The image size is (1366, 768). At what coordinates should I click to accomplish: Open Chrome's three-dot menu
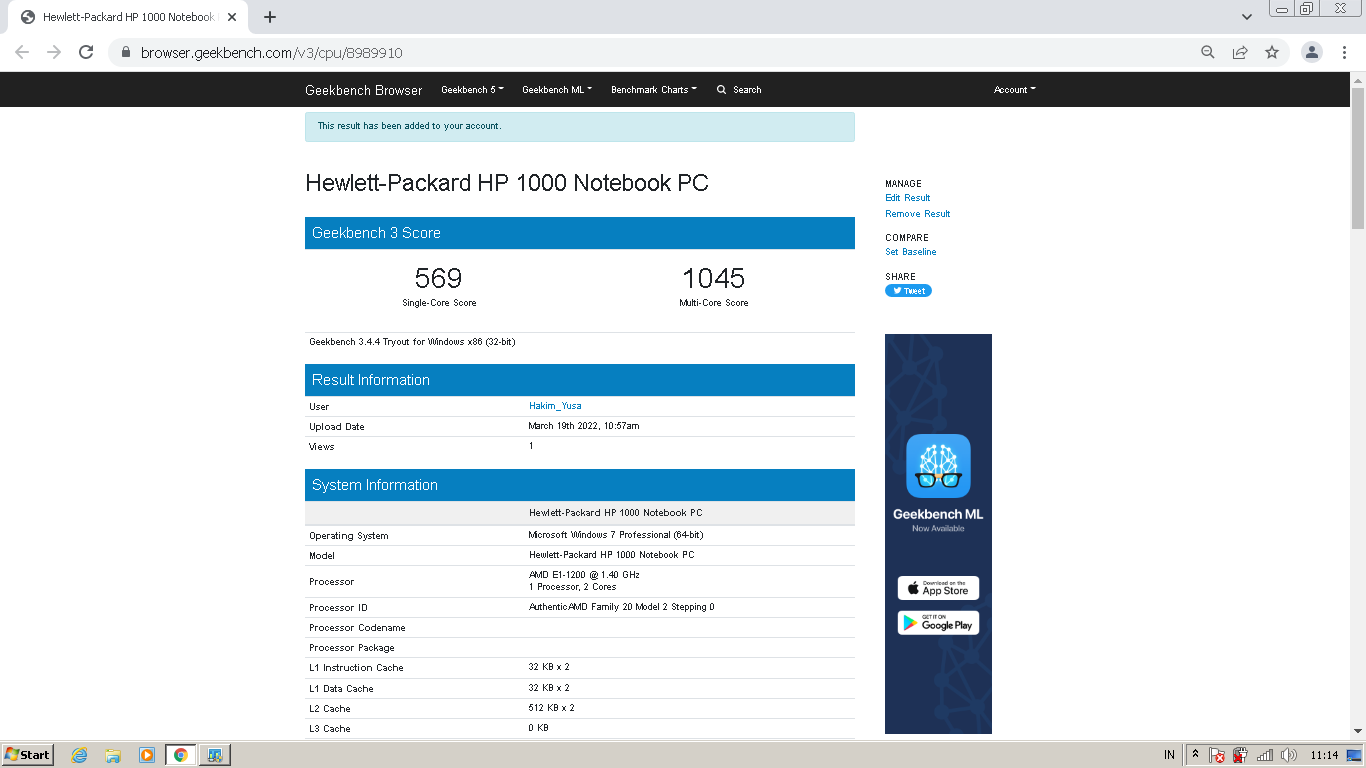tap(1343, 52)
